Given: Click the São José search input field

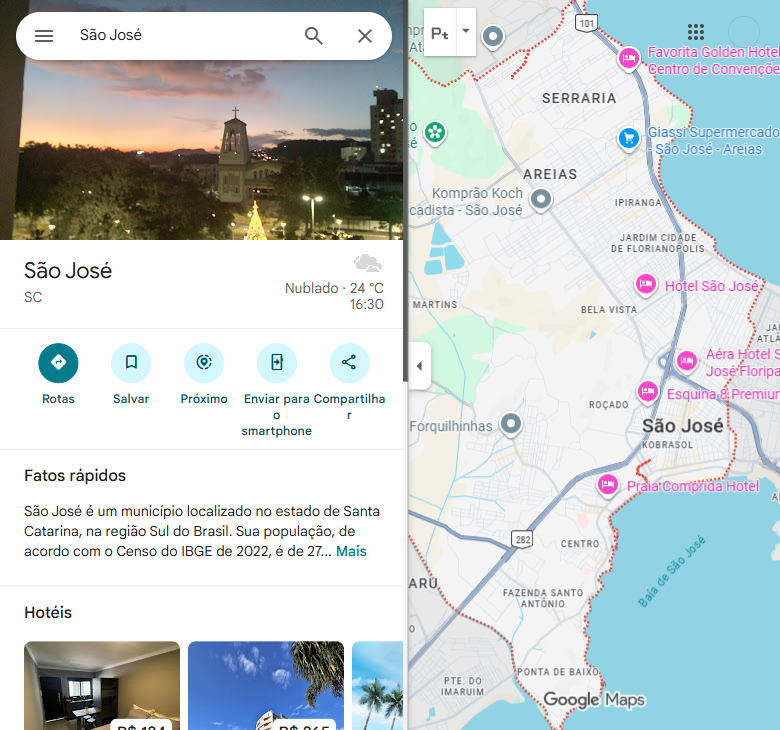Looking at the screenshot, I should pos(184,35).
